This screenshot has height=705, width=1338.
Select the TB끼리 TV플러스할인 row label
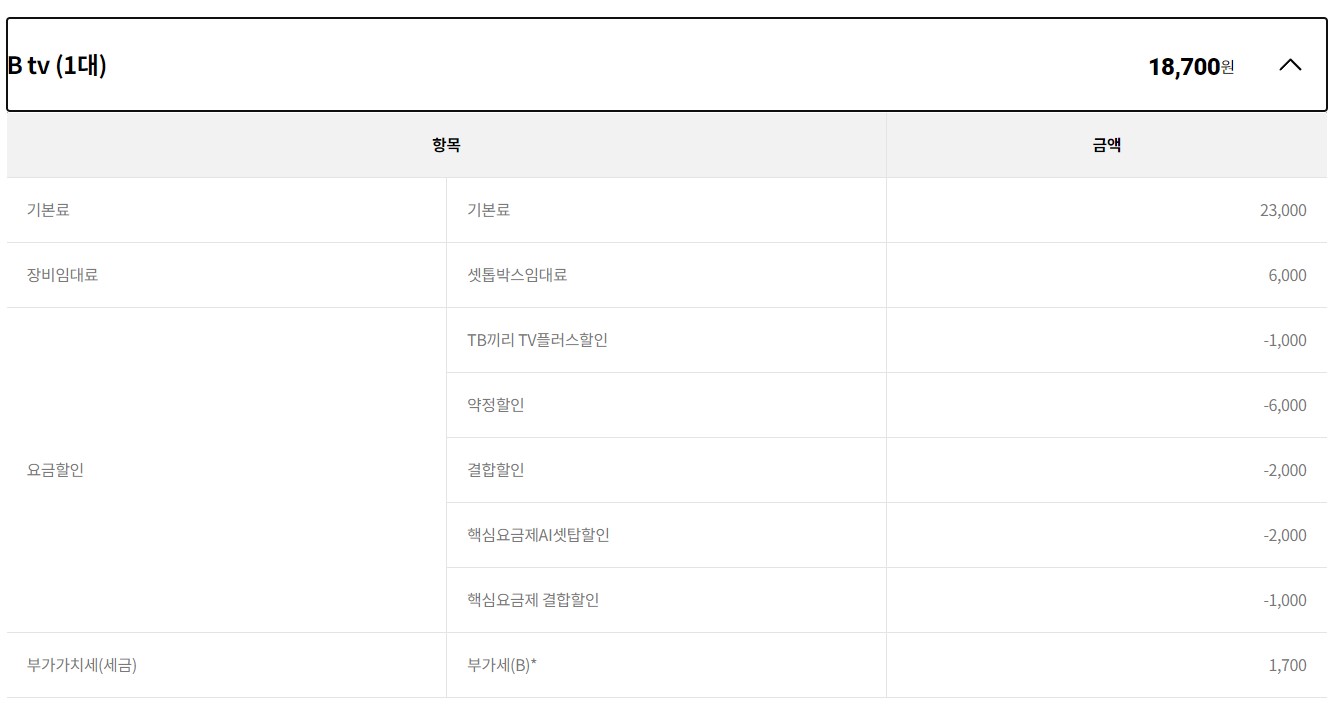coord(537,340)
